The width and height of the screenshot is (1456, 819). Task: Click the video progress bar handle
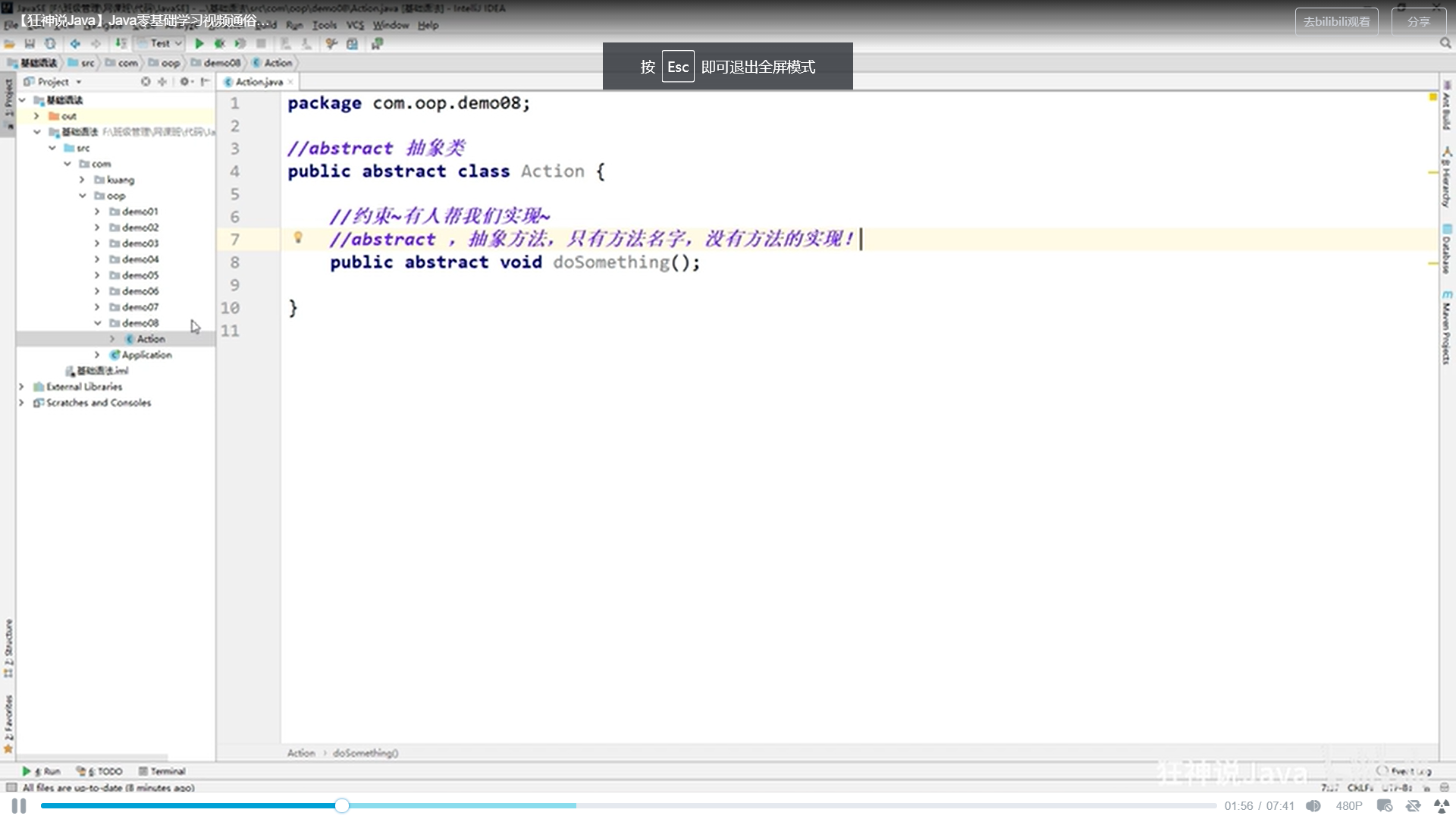point(342,805)
